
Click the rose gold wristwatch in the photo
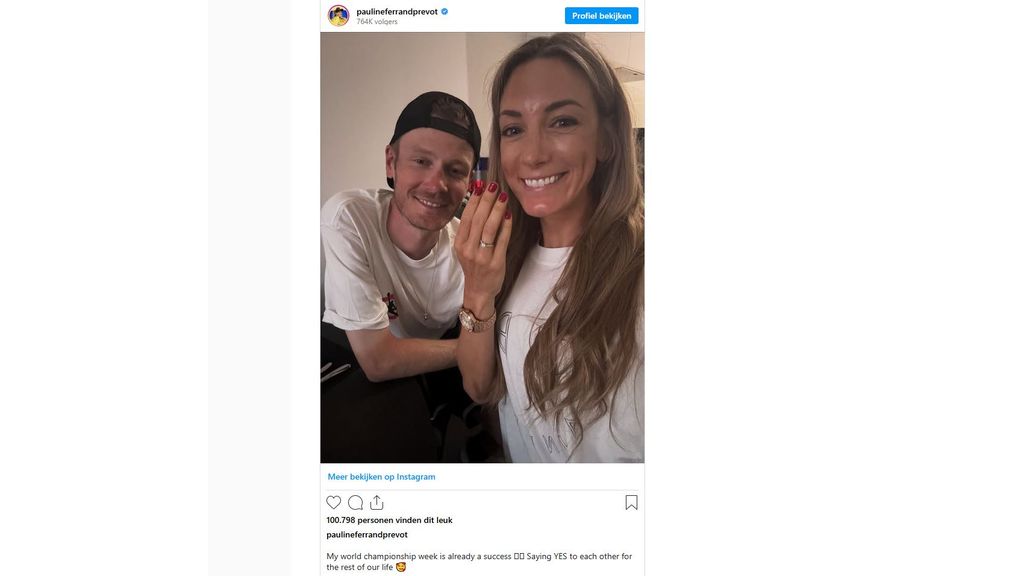click(477, 320)
